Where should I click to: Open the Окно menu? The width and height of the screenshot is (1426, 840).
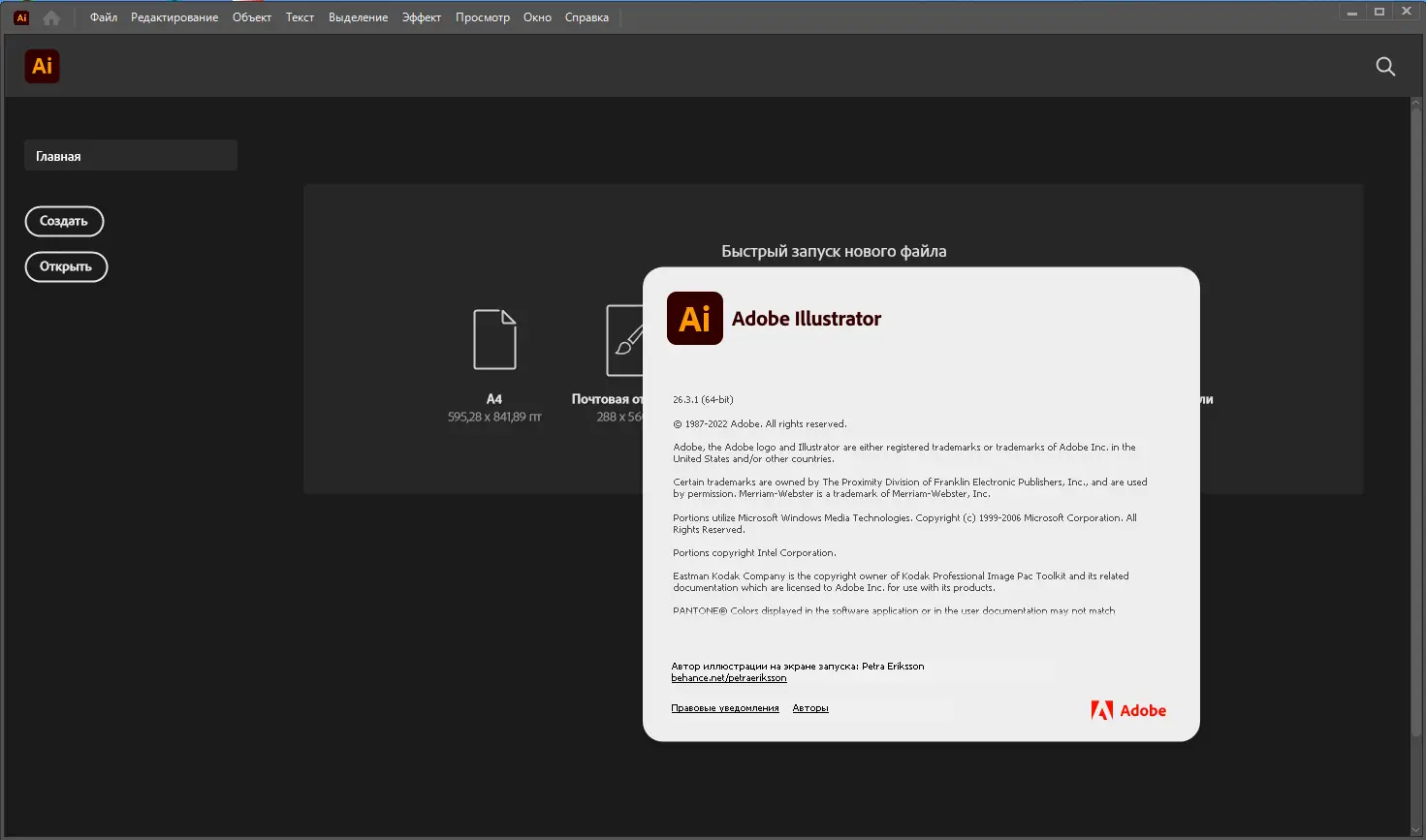point(537,16)
